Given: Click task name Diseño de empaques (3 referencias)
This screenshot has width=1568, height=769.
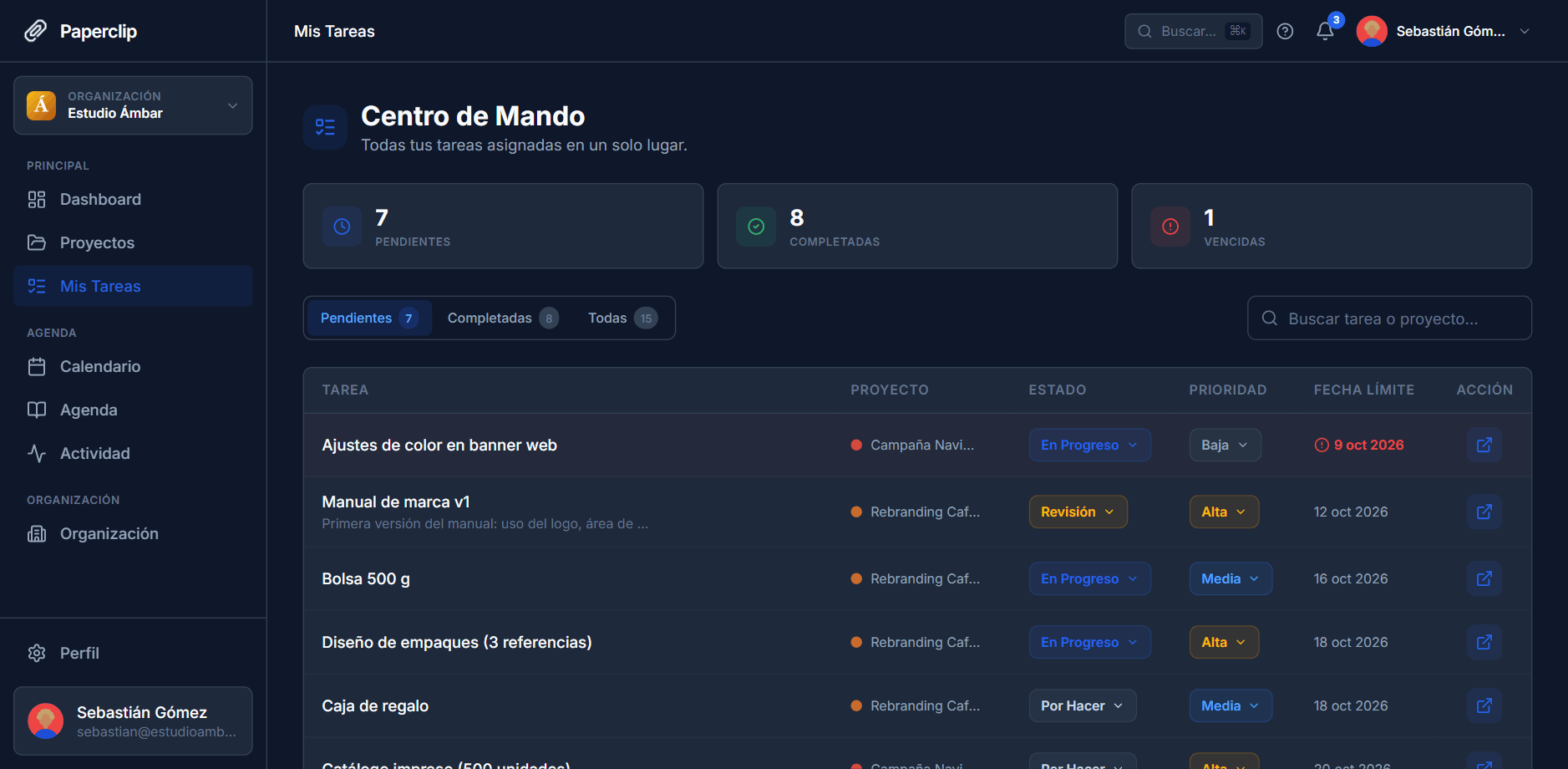Looking at the screenshot, I should [x=457, y=642].
